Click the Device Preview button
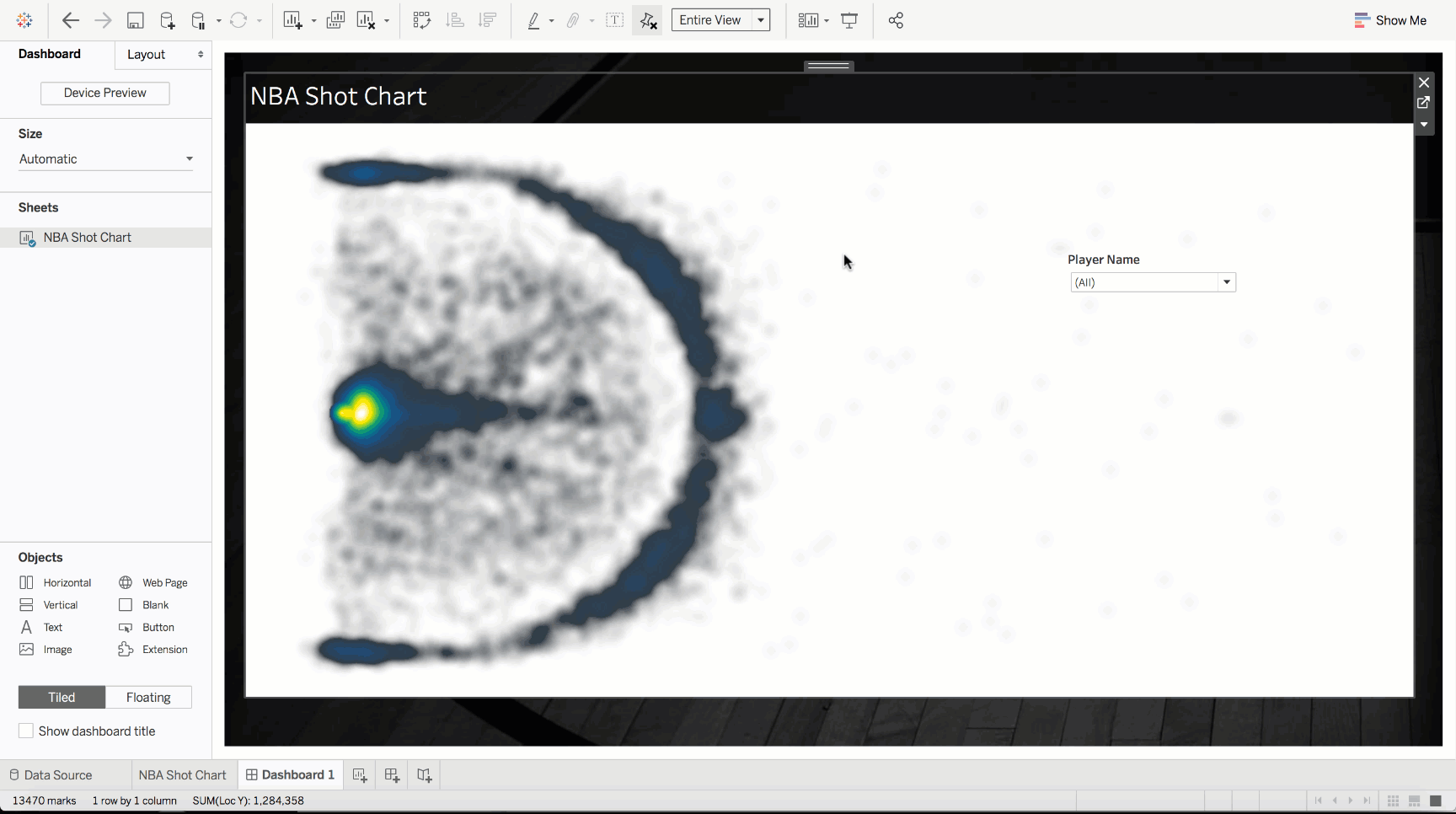Viewport: 1456px width, 814px height. 105,93
